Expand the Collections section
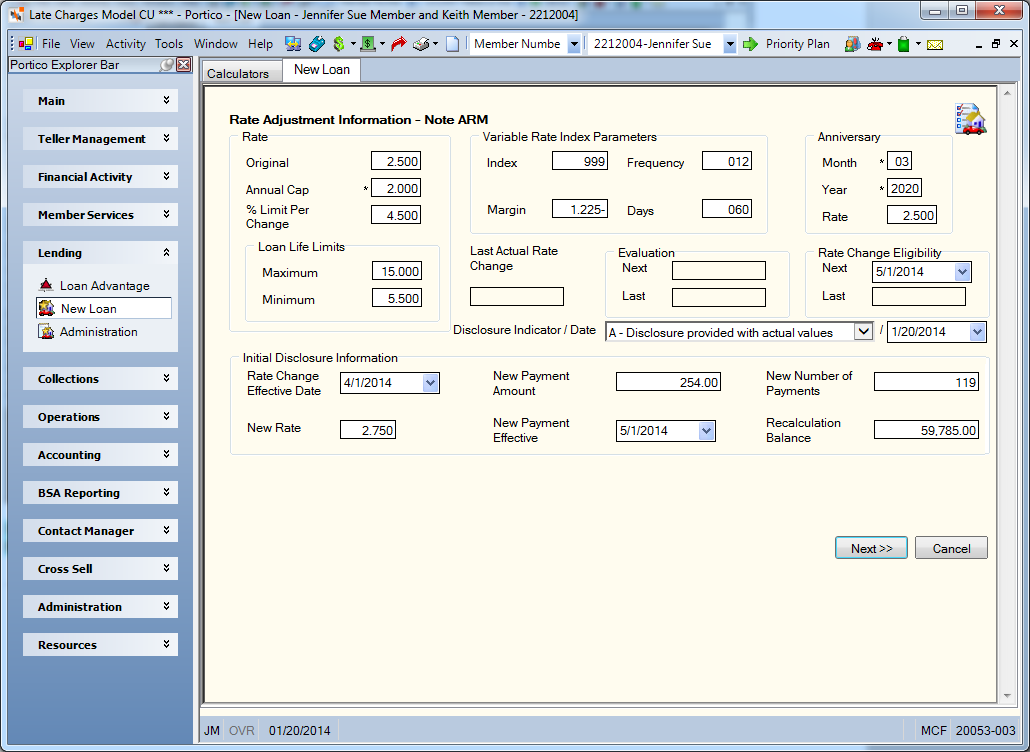The width and height of the screenshot is (1030, 752). [101, 379]
